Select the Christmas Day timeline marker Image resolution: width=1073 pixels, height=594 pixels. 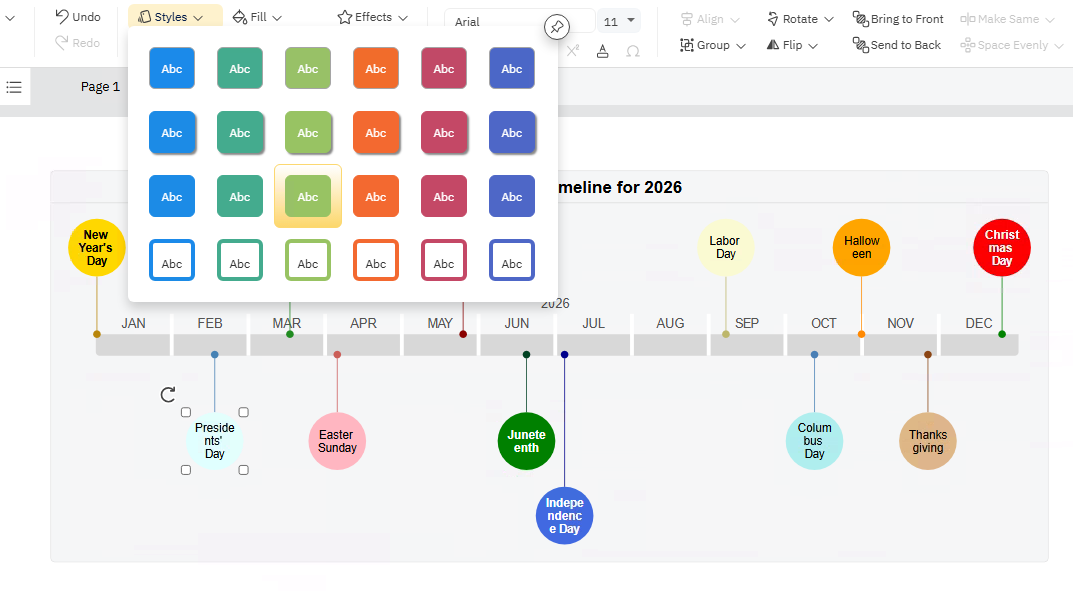(1002, 248)
